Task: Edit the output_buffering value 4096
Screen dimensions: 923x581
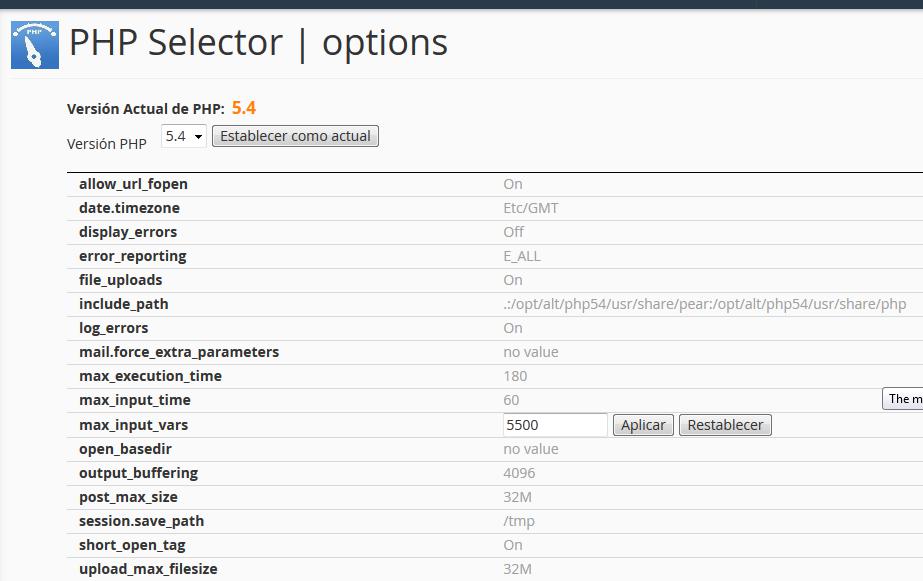Action: coord(519,473)
